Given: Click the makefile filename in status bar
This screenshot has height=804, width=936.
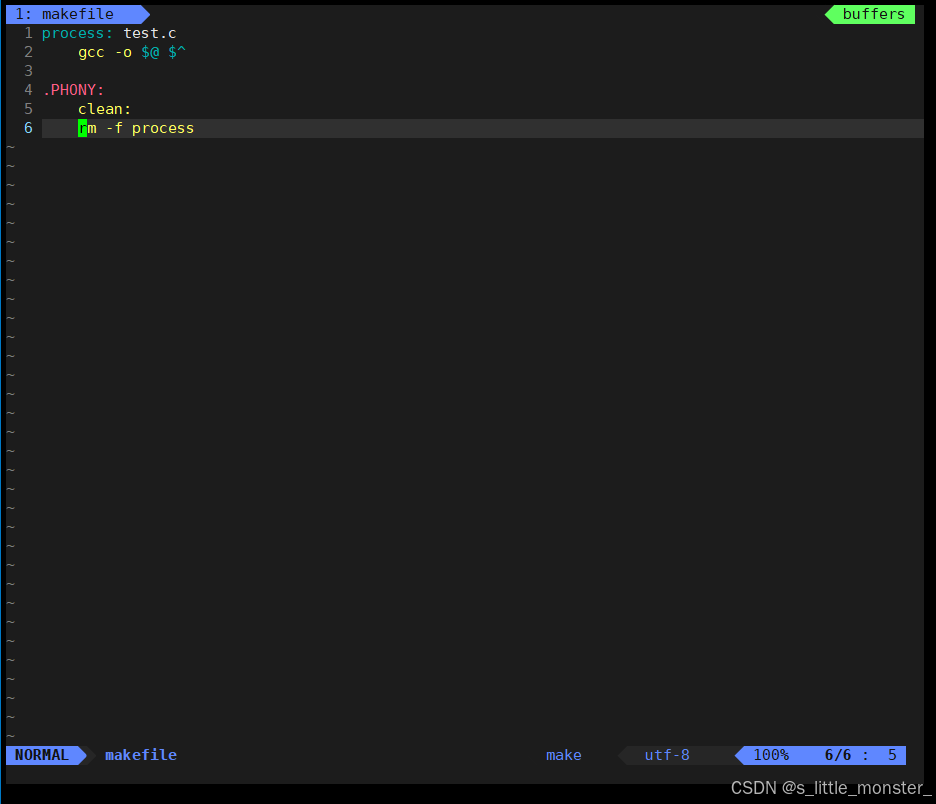Looking at the screenshot, I should click(141, 755).
